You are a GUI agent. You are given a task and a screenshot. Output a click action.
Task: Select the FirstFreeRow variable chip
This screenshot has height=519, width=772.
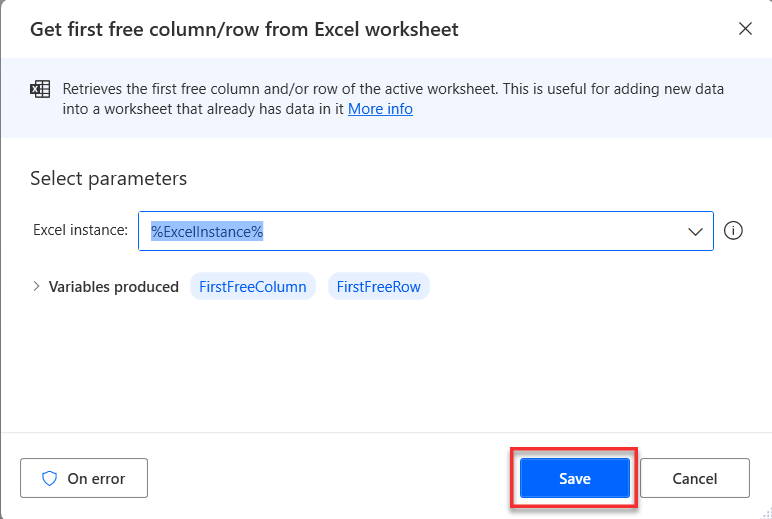379,286
